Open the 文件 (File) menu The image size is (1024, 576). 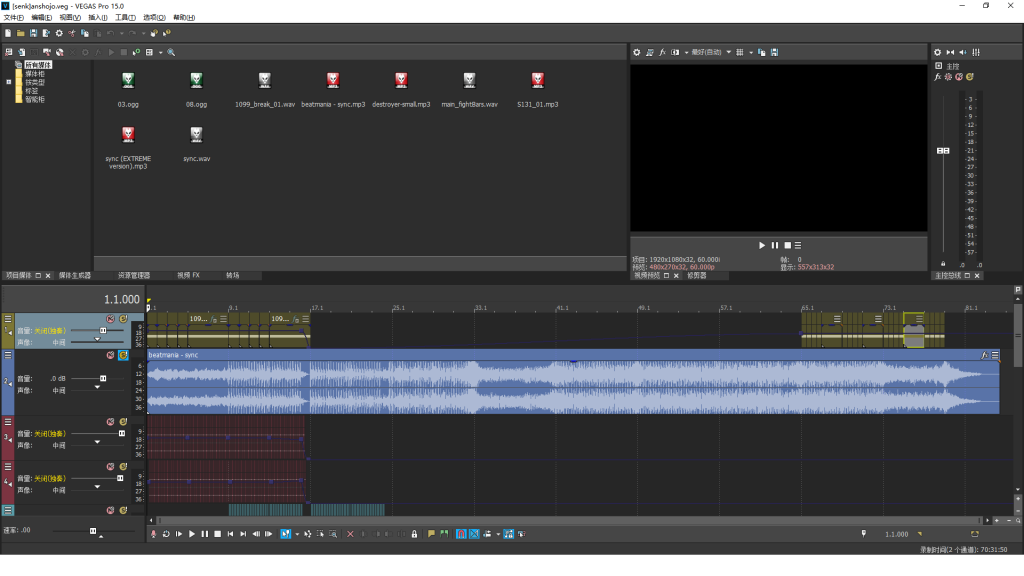[x=13, y=17]
